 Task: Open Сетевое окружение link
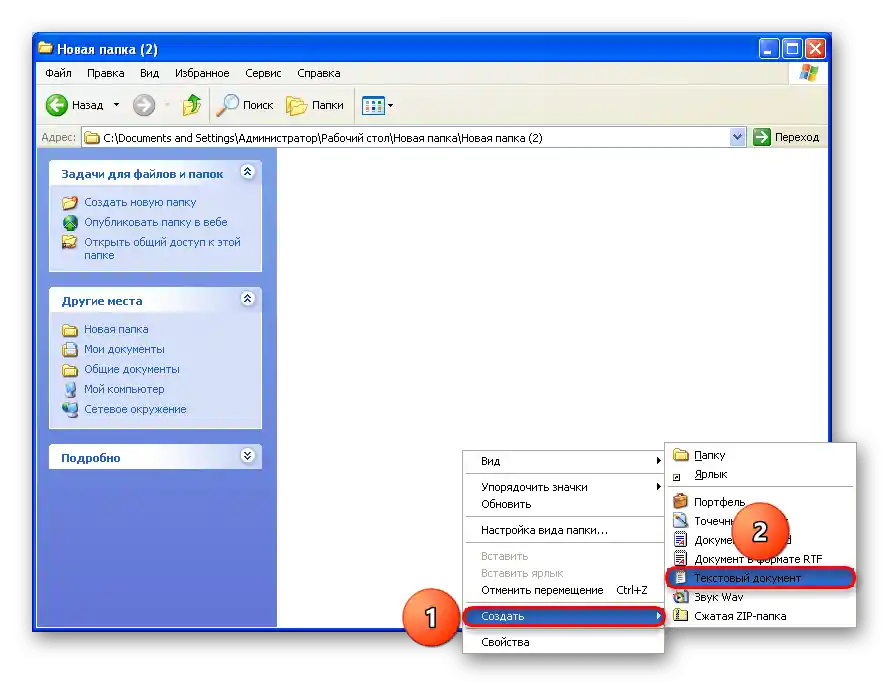(135, 409)
